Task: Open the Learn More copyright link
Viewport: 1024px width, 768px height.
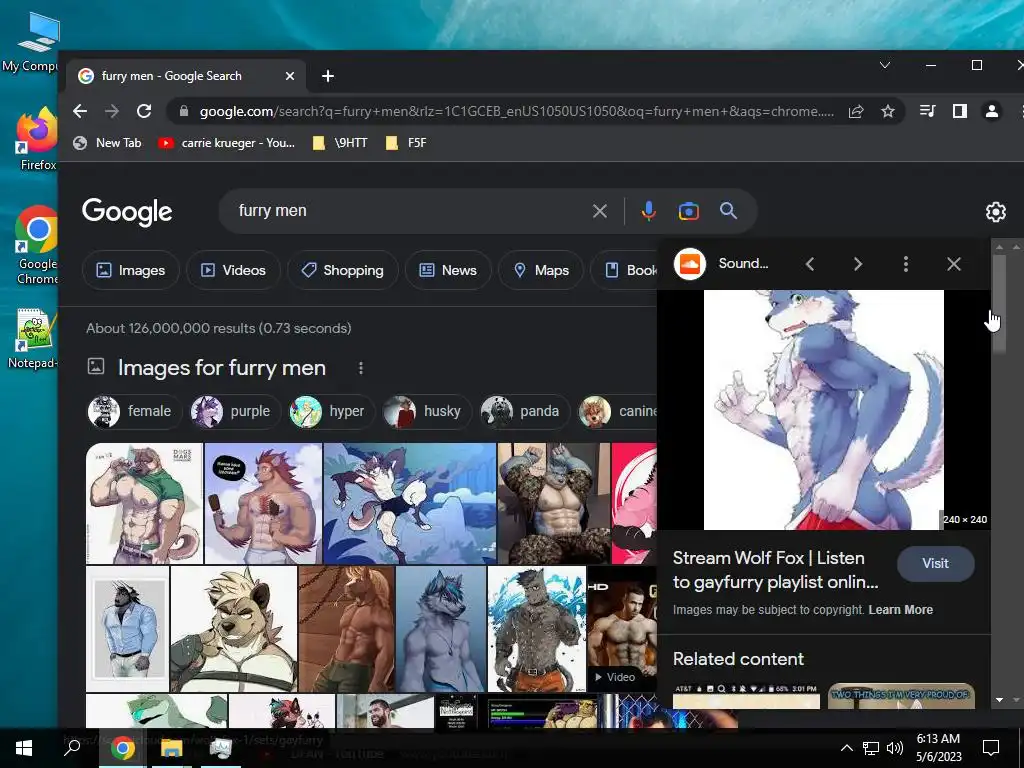Action: [x=901, y=610]
